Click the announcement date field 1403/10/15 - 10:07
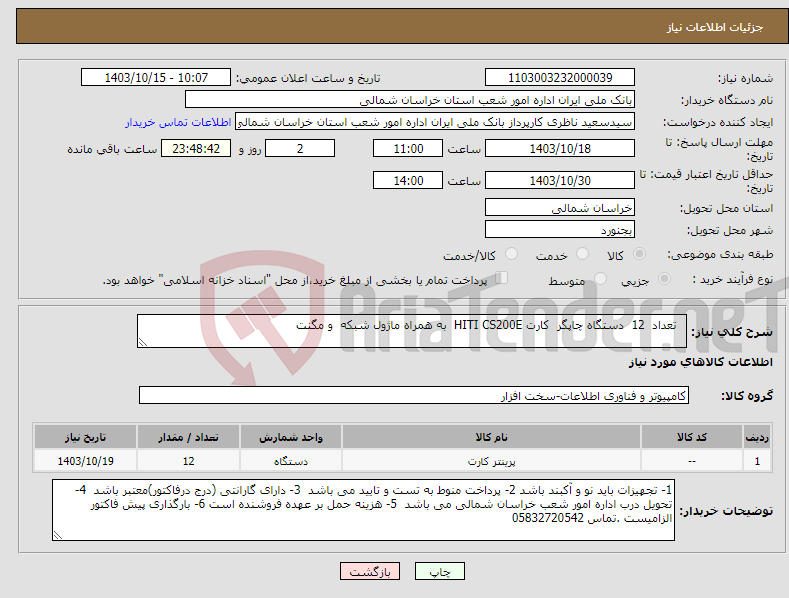Screen dimensions: 789x598 pyautogui.click(x=155, y=78)
